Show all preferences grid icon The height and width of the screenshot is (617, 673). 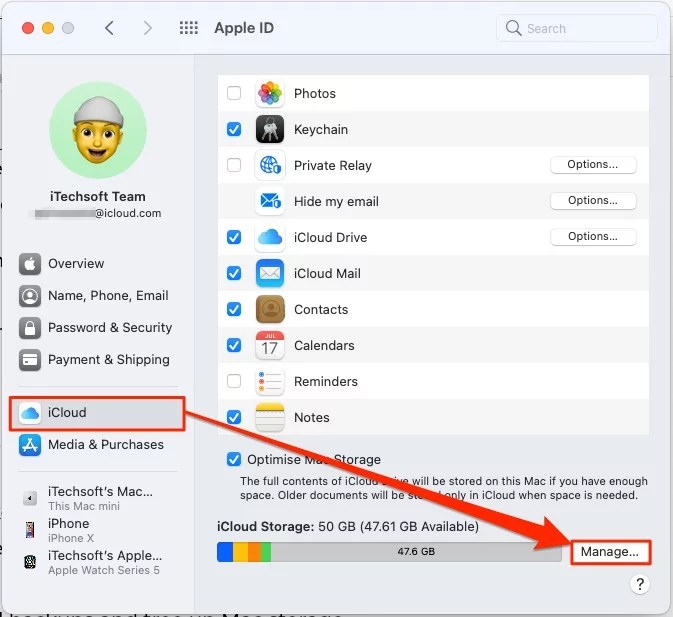click(189, 28)
